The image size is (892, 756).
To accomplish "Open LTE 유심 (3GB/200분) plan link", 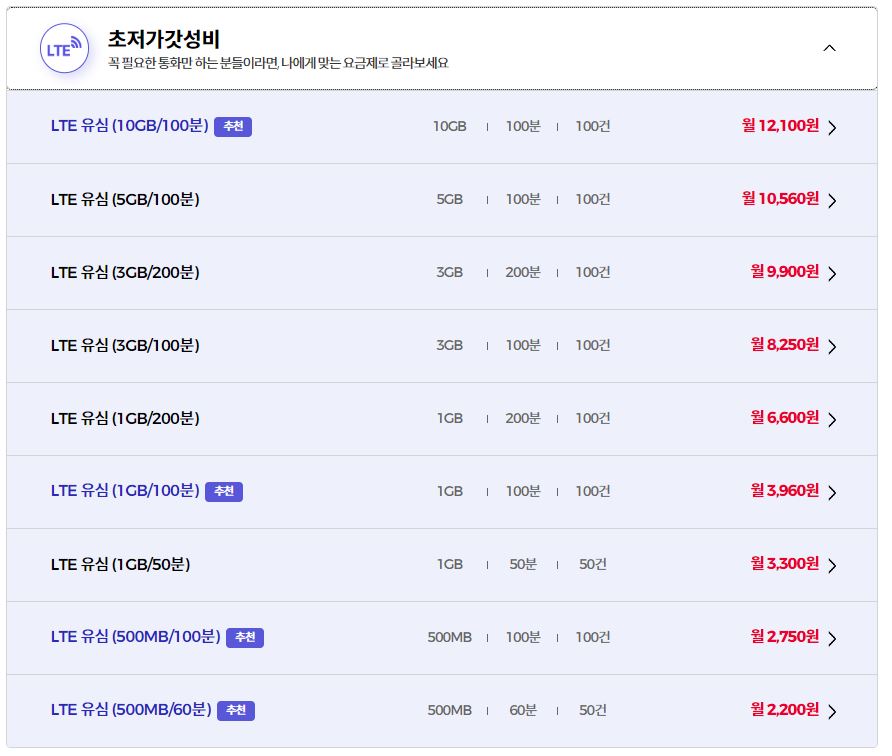I will (x=125, y=272).
